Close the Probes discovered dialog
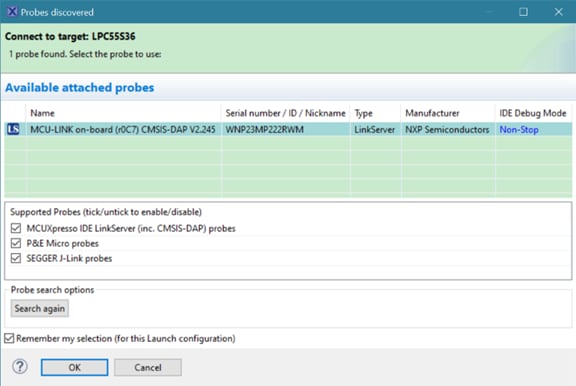The width and height of the screenshot is (576, 386). coord(559,12)
